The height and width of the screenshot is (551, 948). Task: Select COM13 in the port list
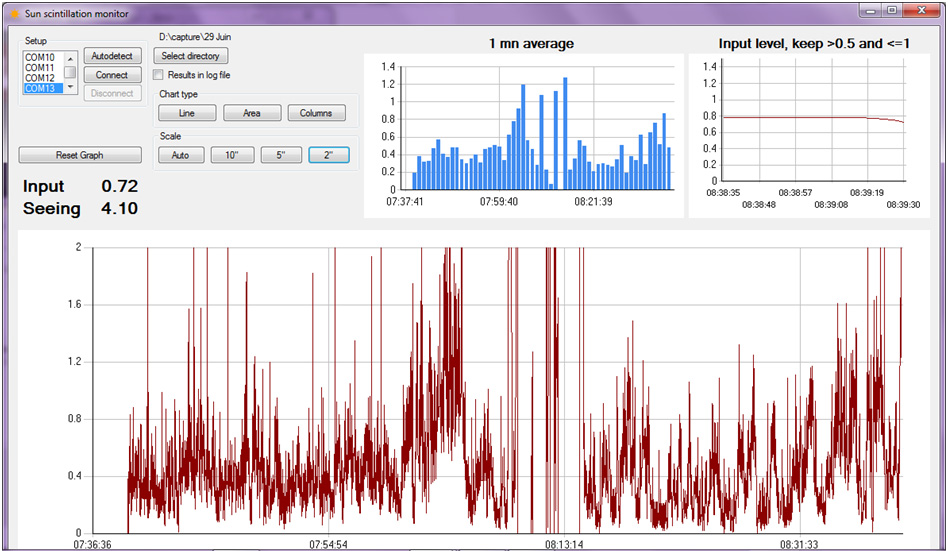click(x=43, y=88)
